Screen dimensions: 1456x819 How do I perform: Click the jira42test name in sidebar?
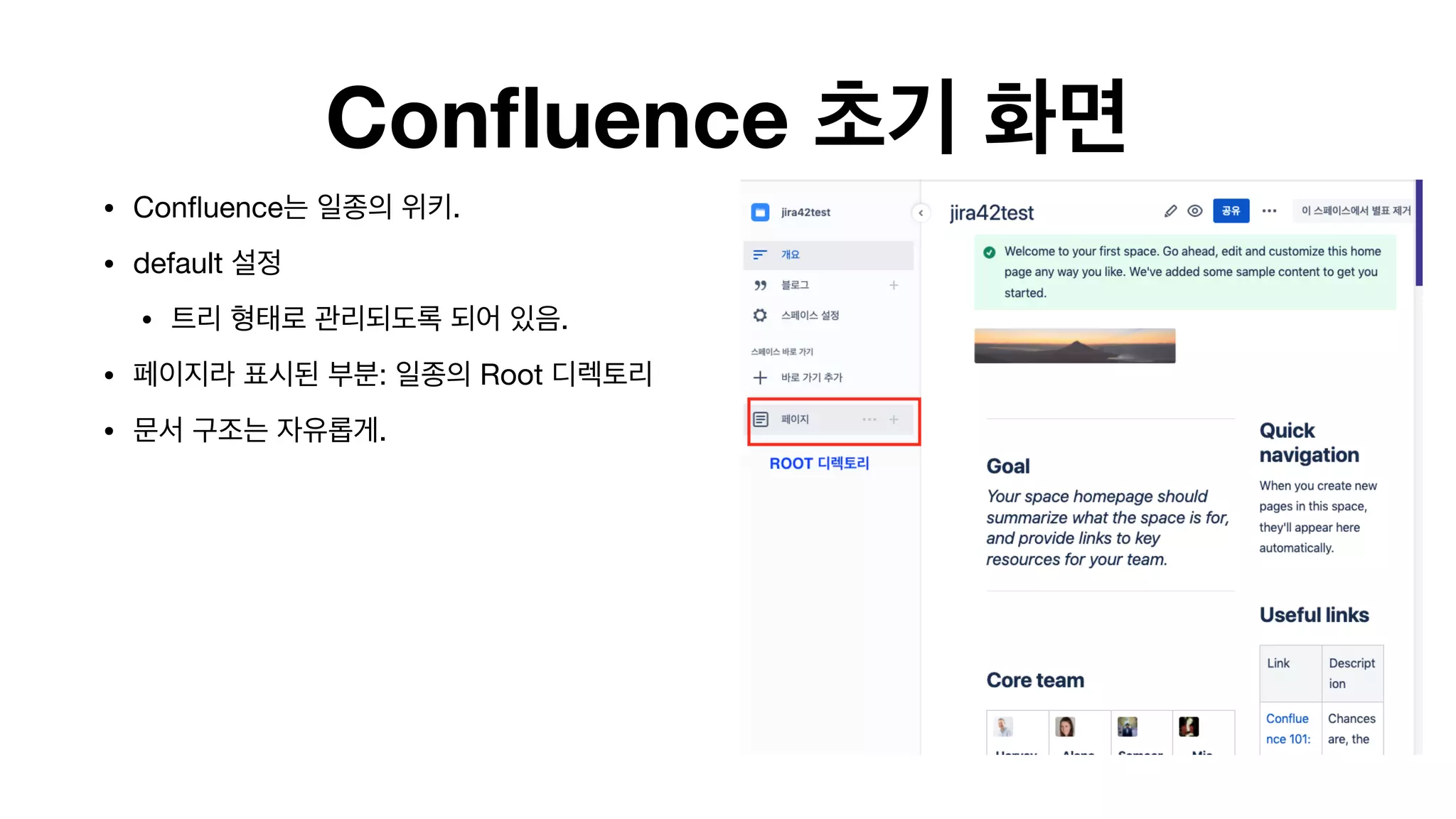805,212
